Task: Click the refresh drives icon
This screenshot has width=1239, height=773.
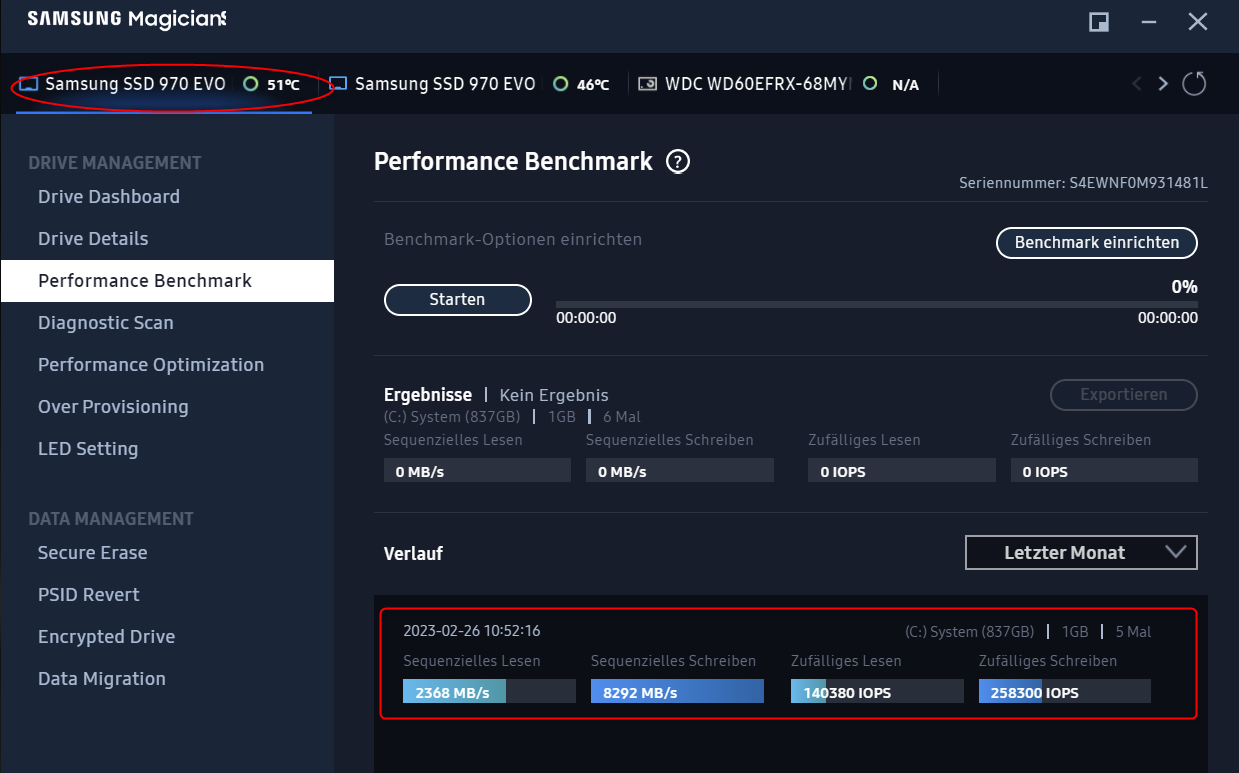Action: click(x=1194, y=83)
